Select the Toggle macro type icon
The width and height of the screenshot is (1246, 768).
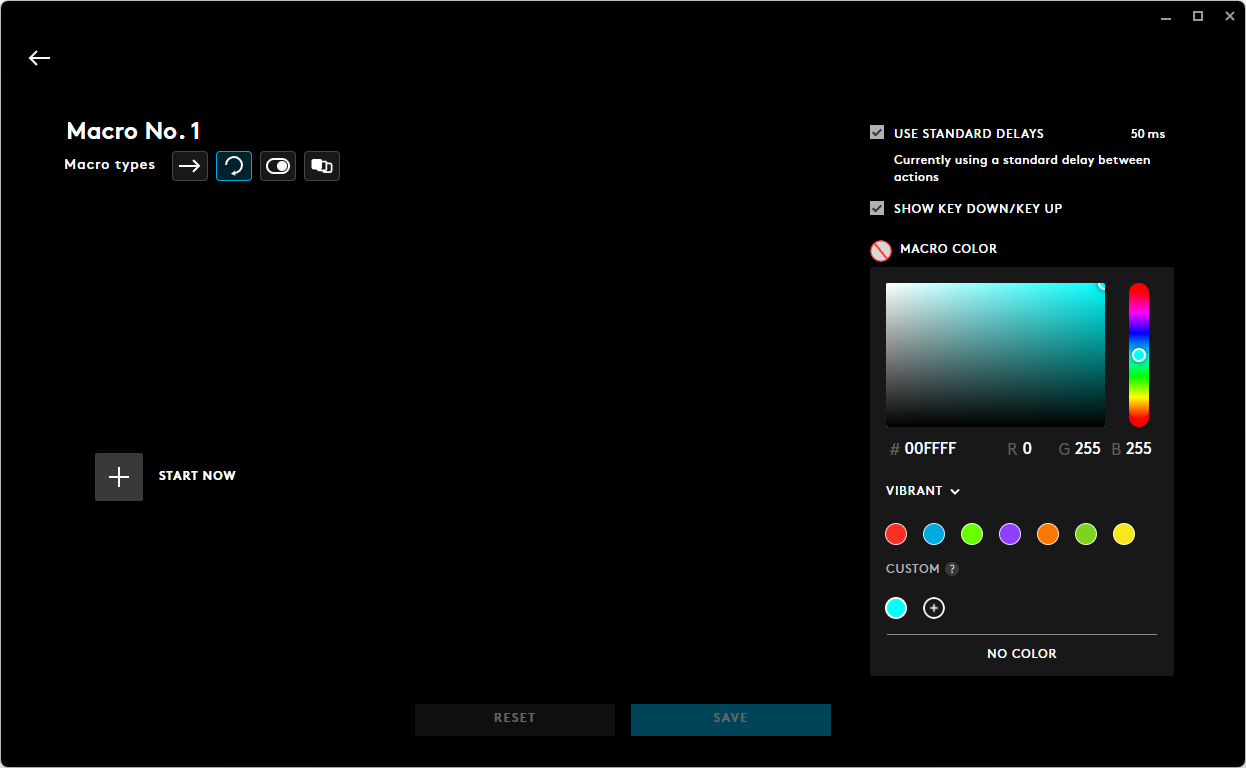[x=278, y=166]
